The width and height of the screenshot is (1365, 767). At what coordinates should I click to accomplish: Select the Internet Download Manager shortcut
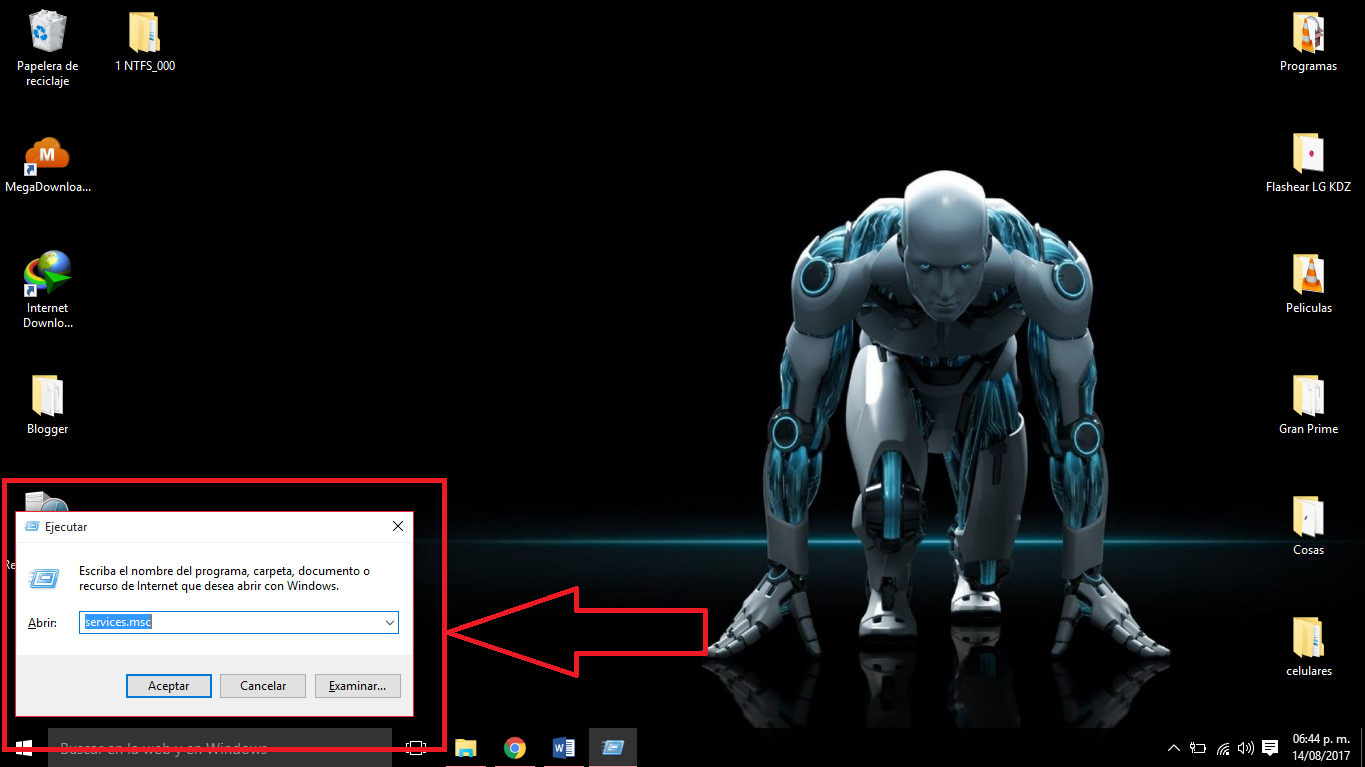47,289
